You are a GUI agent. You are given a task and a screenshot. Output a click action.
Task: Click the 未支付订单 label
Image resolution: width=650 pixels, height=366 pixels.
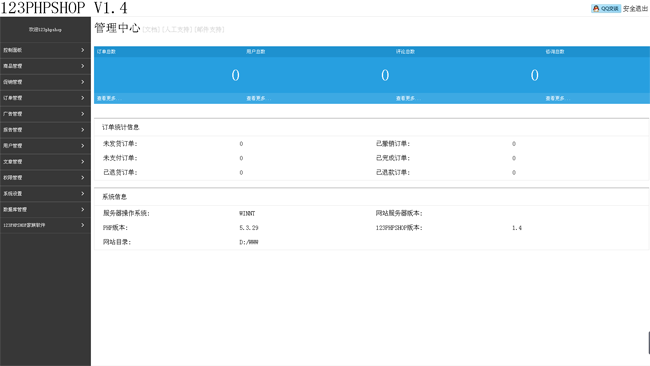[120, 158]
